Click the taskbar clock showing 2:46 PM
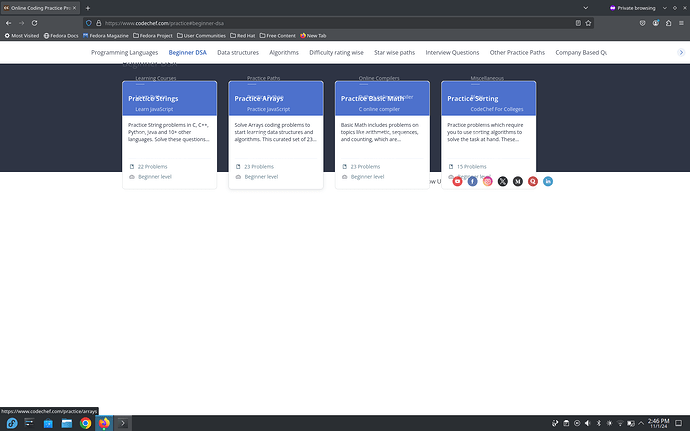Screen dimensions: 690x431 (x=658, y=423)
